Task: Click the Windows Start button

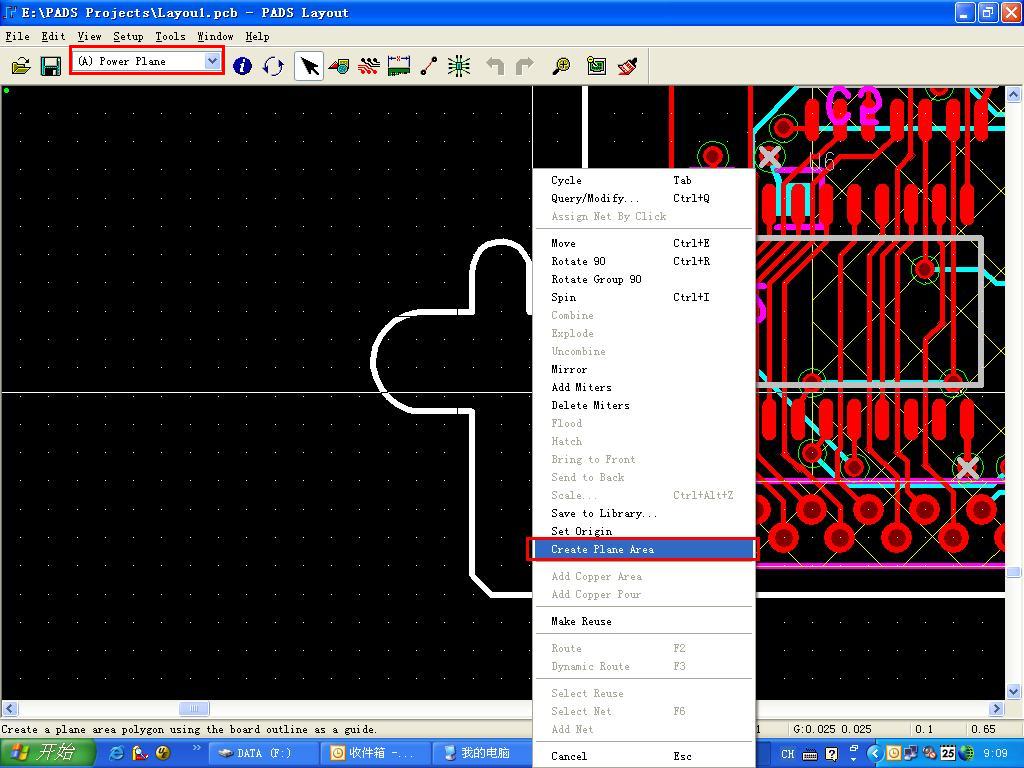Action: coord(46,753)
